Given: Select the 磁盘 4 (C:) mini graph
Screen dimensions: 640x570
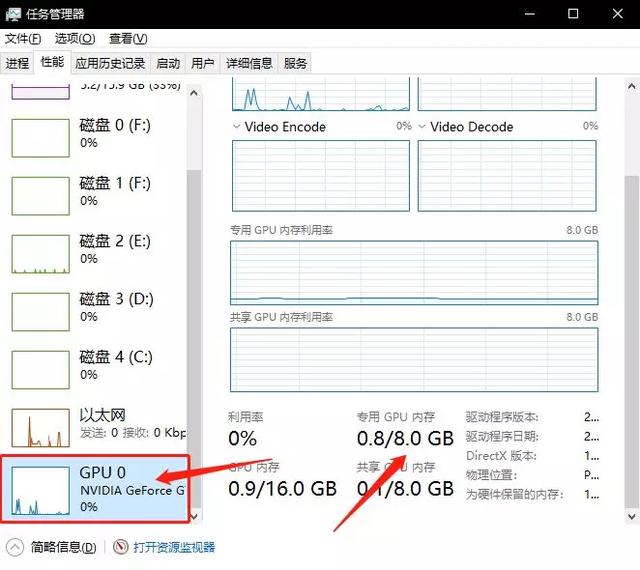Looking at the screenshot, I should click(40, 370).
